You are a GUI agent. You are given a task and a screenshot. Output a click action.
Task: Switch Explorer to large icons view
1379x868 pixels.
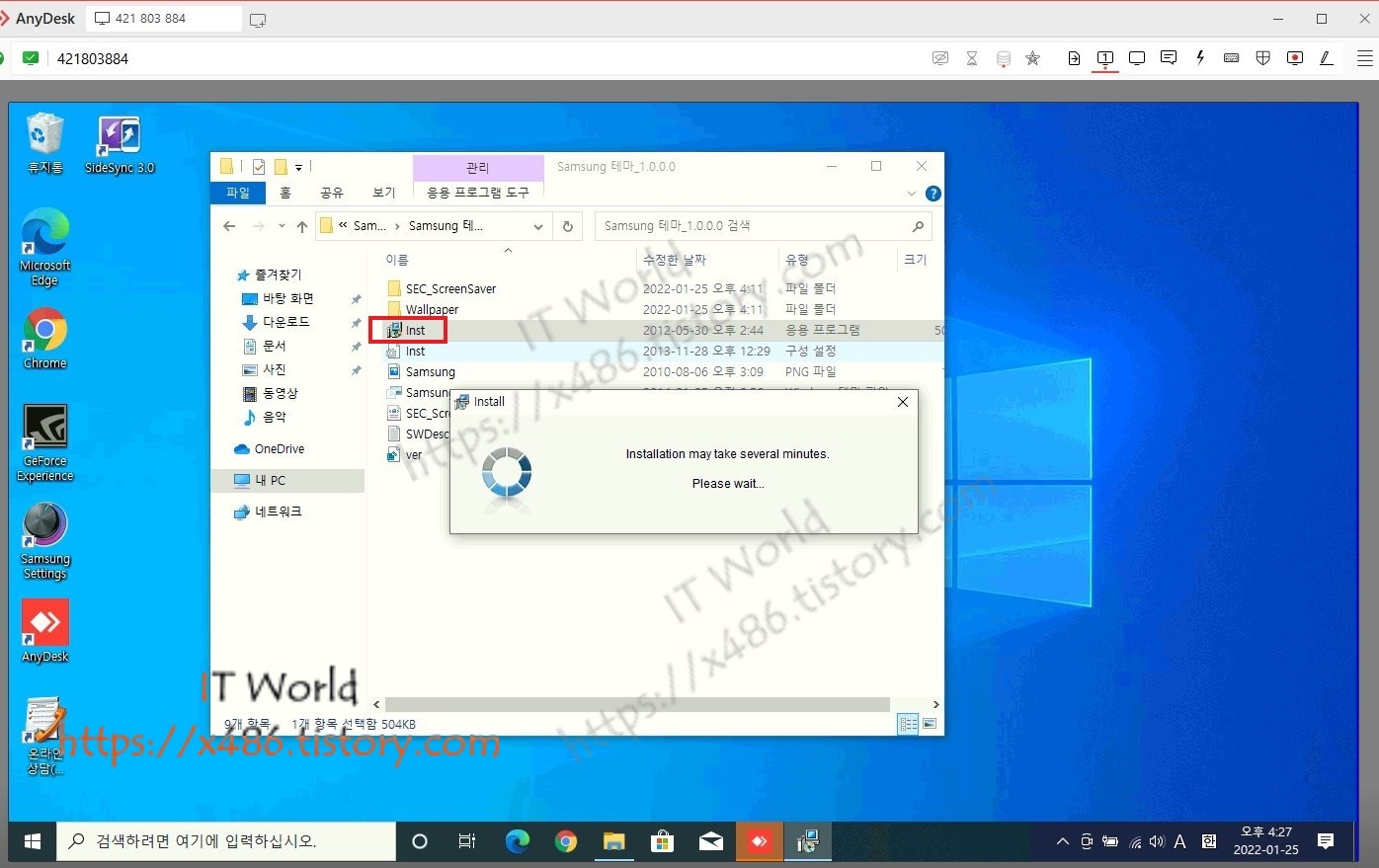(x=929, y=725)
